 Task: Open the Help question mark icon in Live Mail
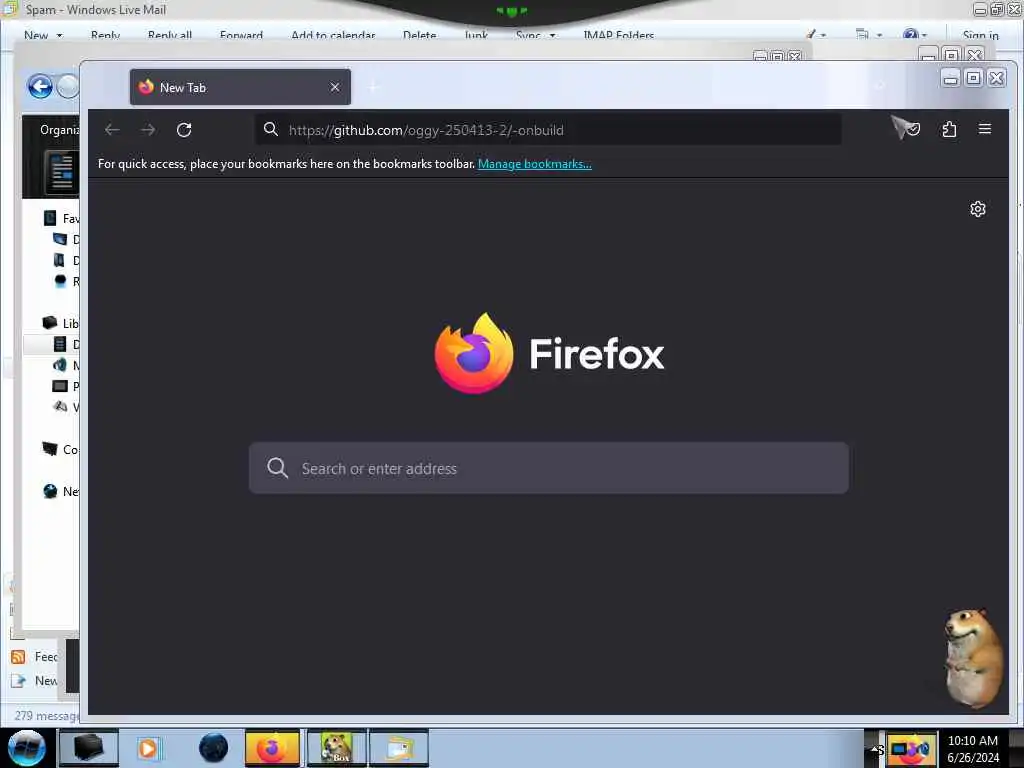pyautogui.click(x=910, y=35)
